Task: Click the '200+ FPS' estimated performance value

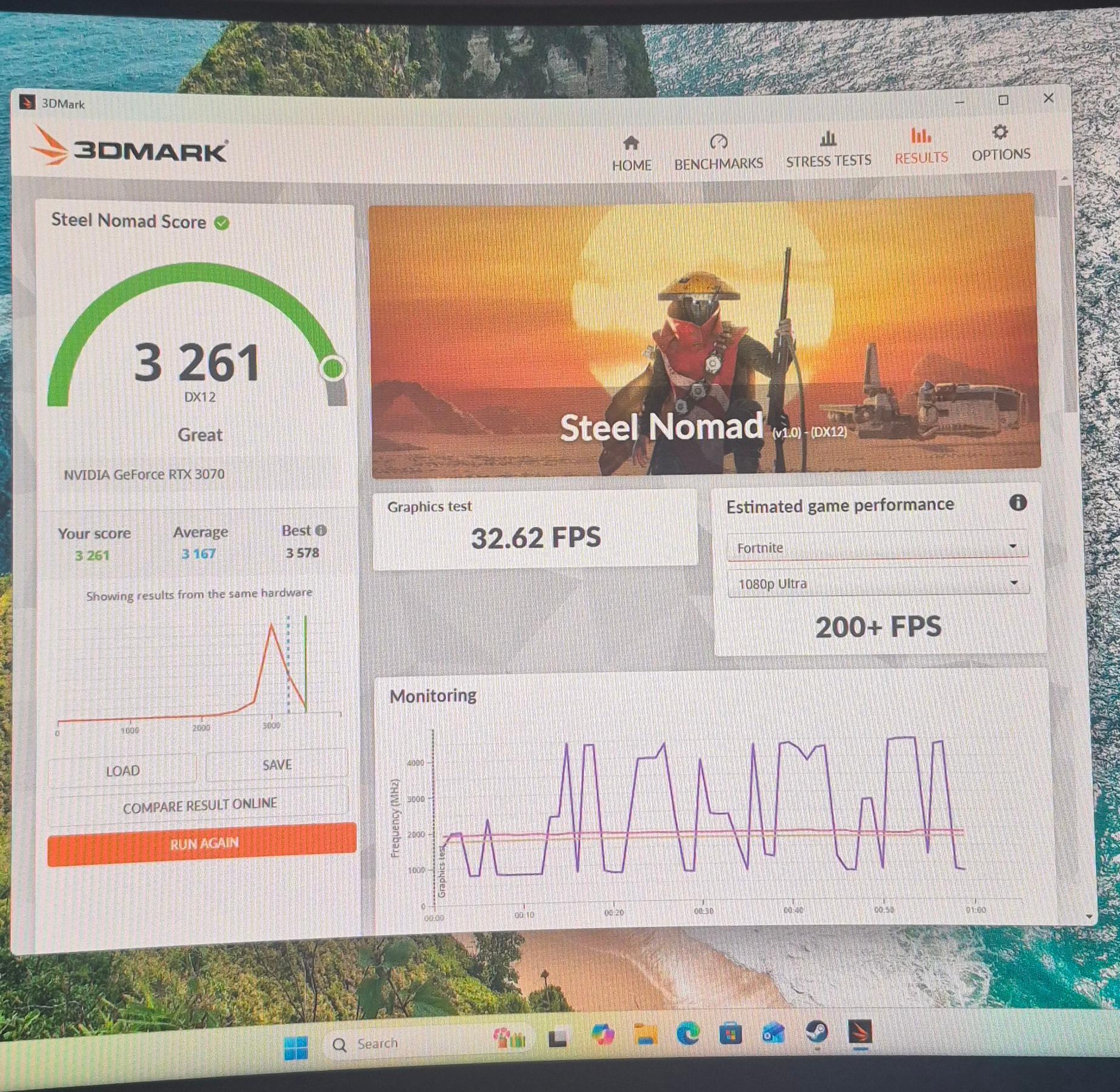Action: (878, 627)
